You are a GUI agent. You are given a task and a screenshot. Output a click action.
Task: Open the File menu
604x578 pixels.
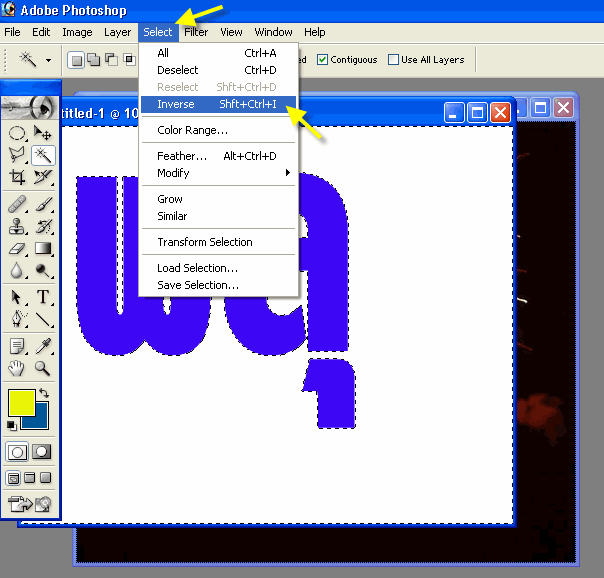point(12,32)
